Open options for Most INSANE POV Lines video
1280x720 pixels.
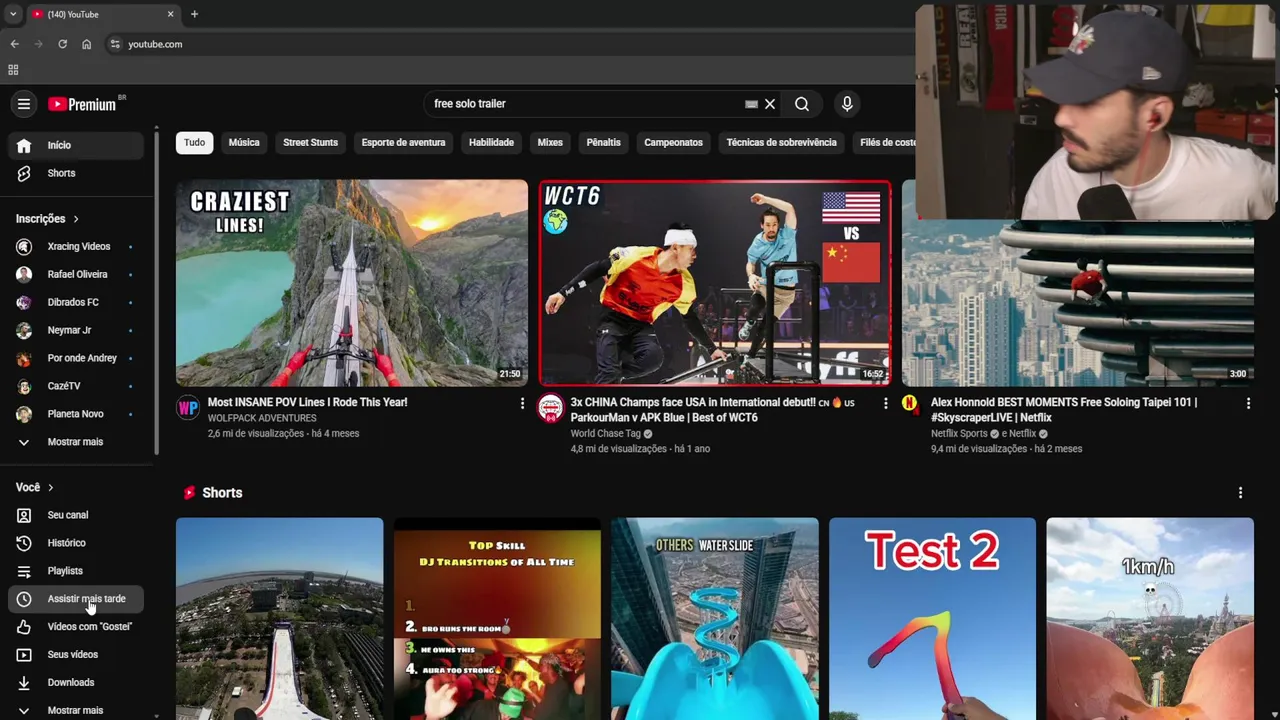tap(522, 403)
